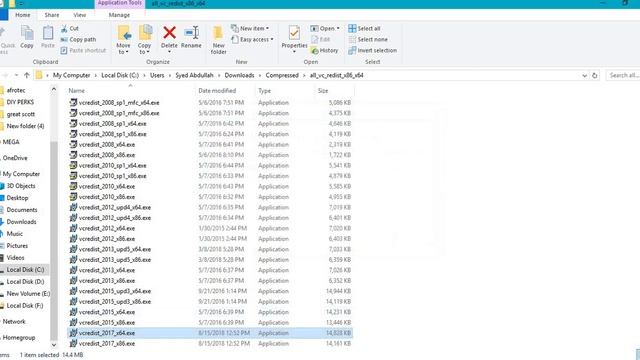This screenshot has width=640, height=360.
Task: Click the folder icon in address bar
Action: (x=39, y=75)
